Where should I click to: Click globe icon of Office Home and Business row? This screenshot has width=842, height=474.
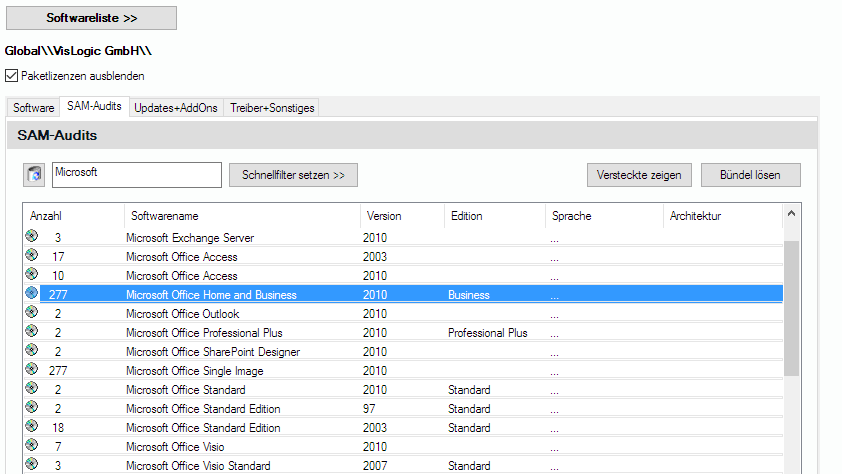click(x=32, y=293)
